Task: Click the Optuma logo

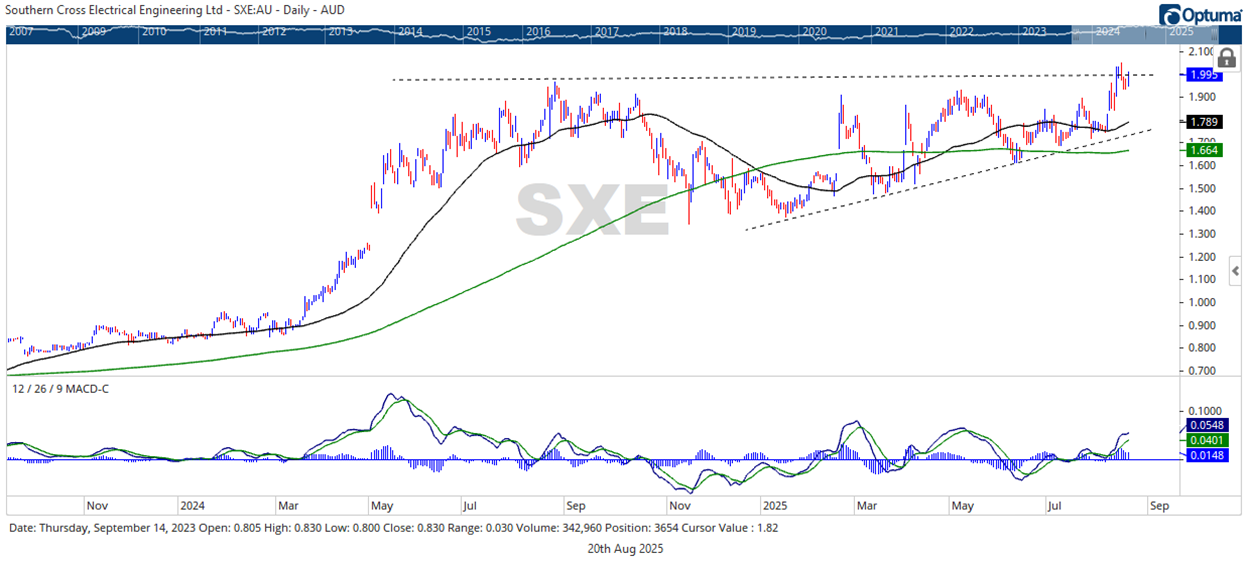Action: [x=1199, y=15]
